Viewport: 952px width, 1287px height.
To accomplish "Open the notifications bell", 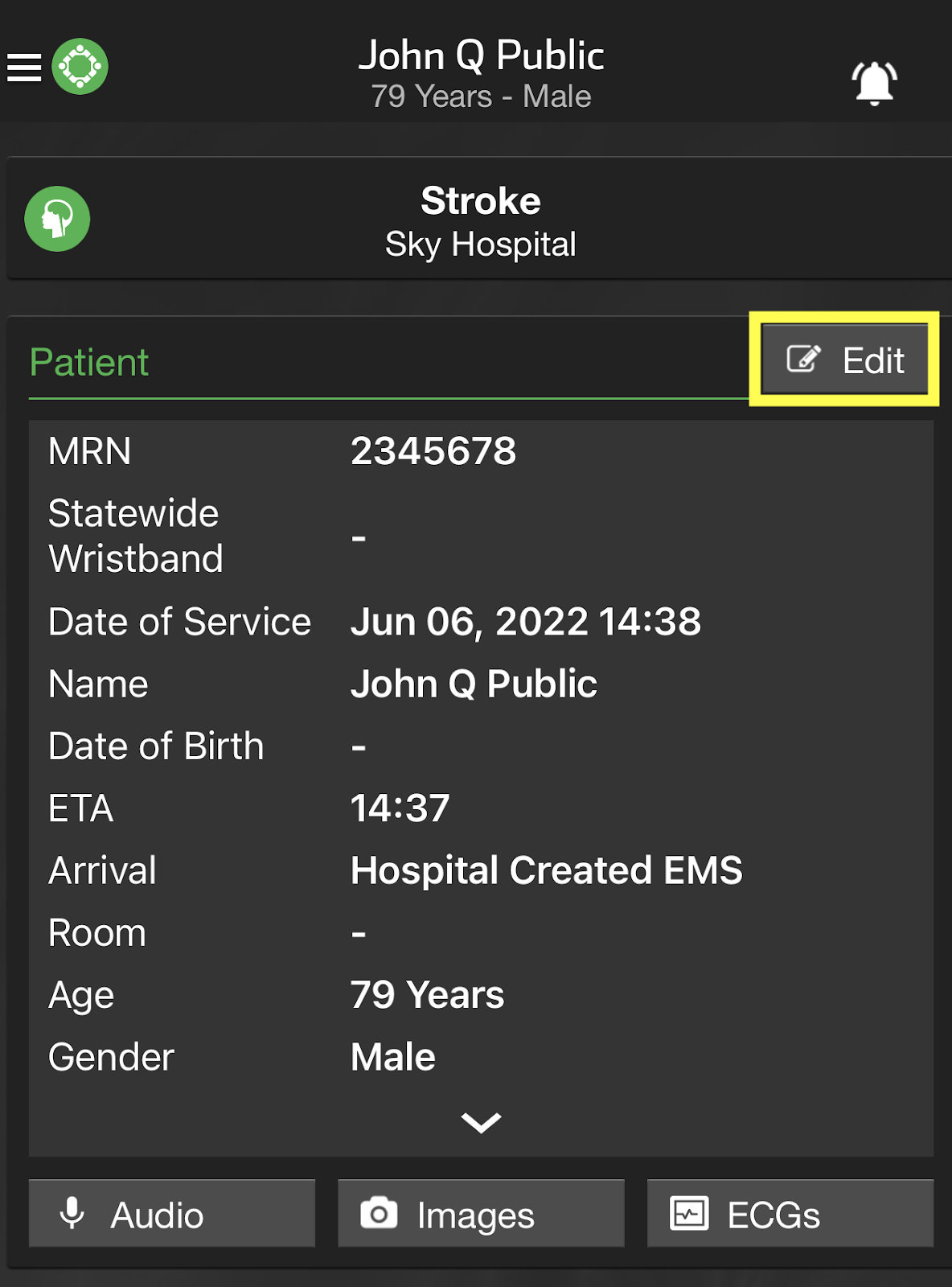I will 875,83.
